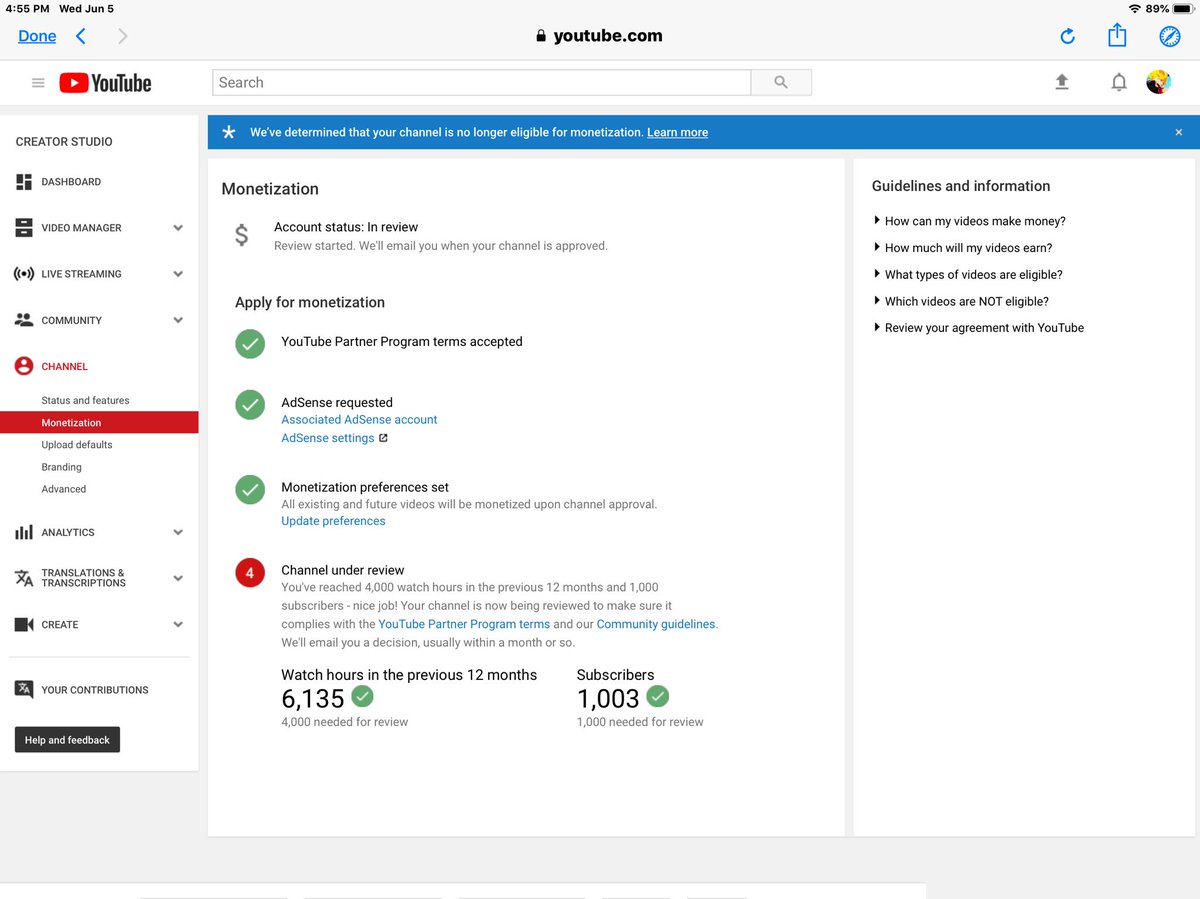Click inside the Search field
Viewport: 1200px width, 899px height.
click(481, 83)
